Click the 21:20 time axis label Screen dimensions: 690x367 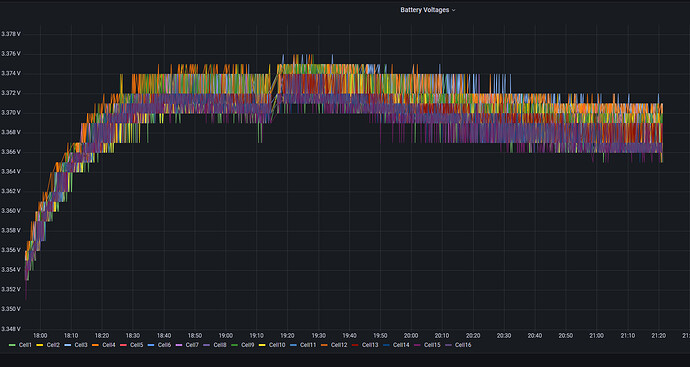click(x=658, y=335)
